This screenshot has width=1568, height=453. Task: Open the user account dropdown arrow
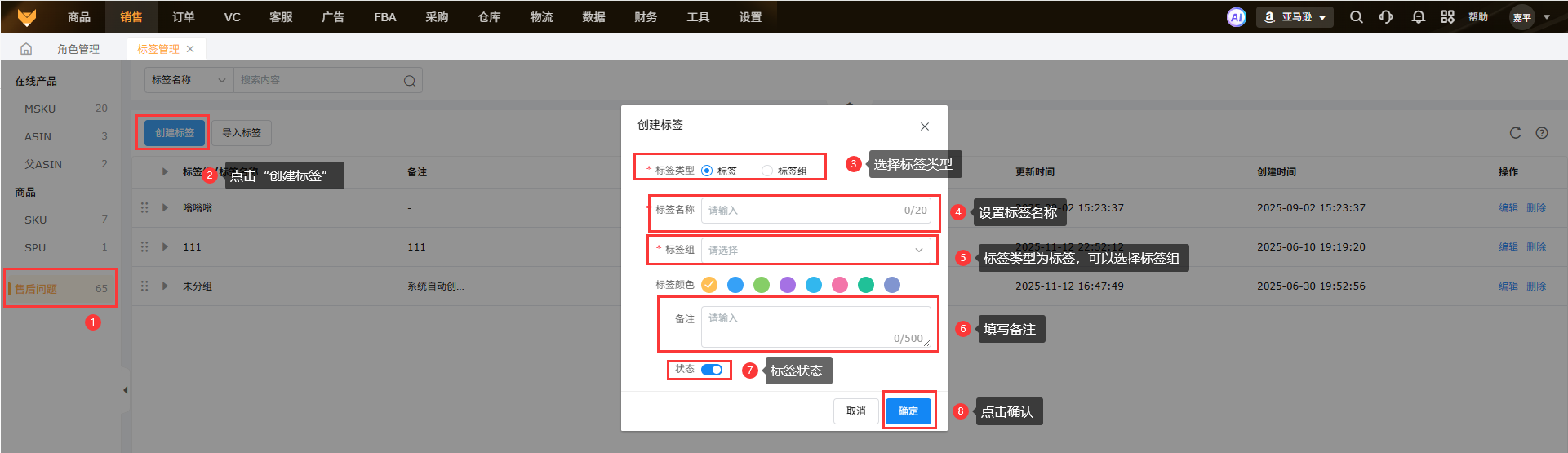pos(1547,17)
